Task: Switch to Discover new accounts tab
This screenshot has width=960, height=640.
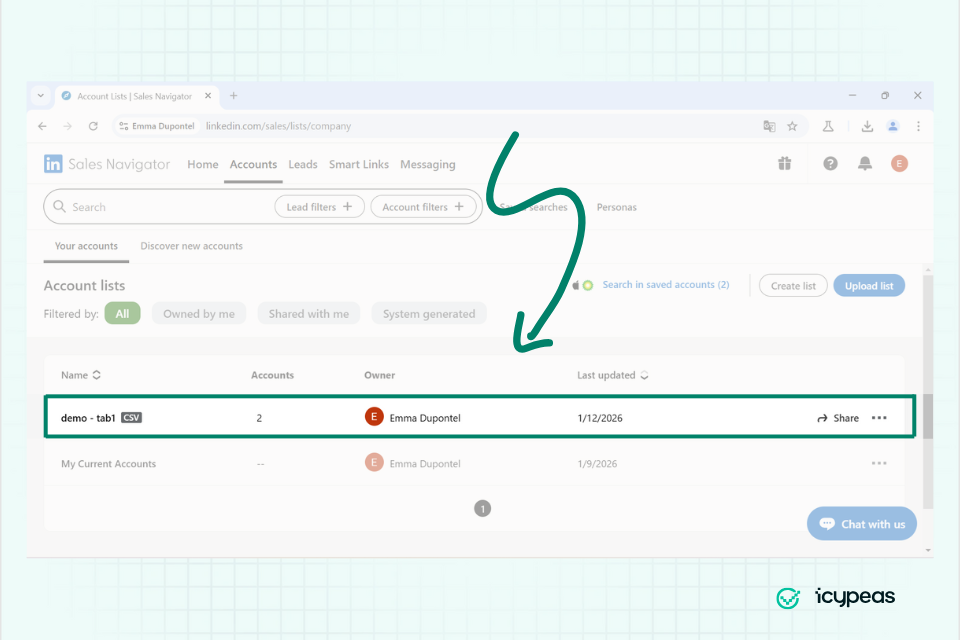Action: click(192, 246)
